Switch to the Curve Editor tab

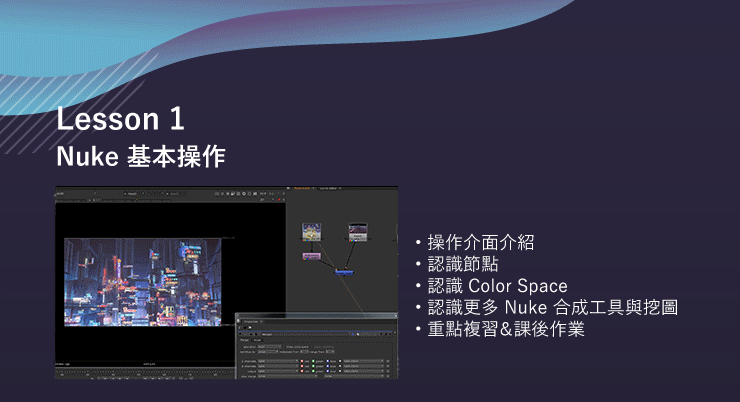pos(328,188)
